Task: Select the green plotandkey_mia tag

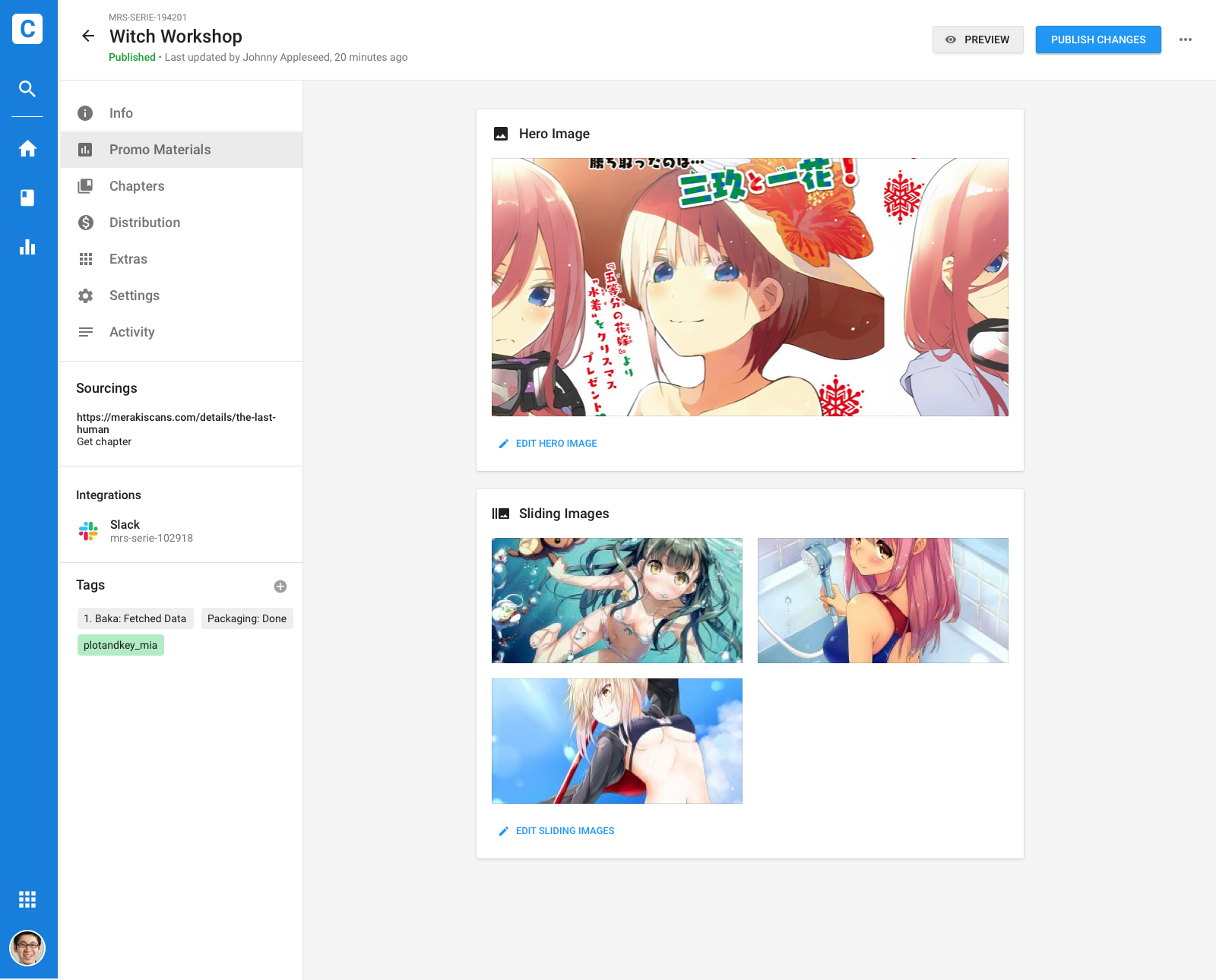Action: tap(120, 646)
